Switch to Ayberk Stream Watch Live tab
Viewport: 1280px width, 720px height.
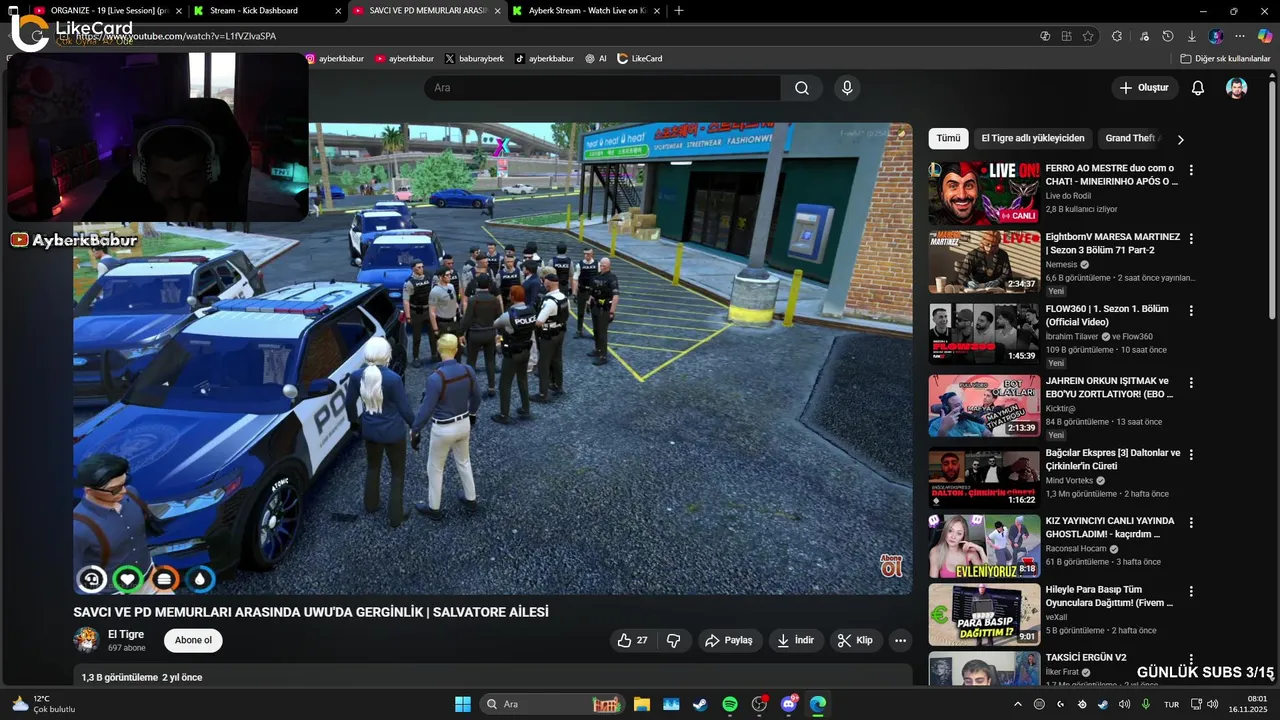(x=585, y=11)
